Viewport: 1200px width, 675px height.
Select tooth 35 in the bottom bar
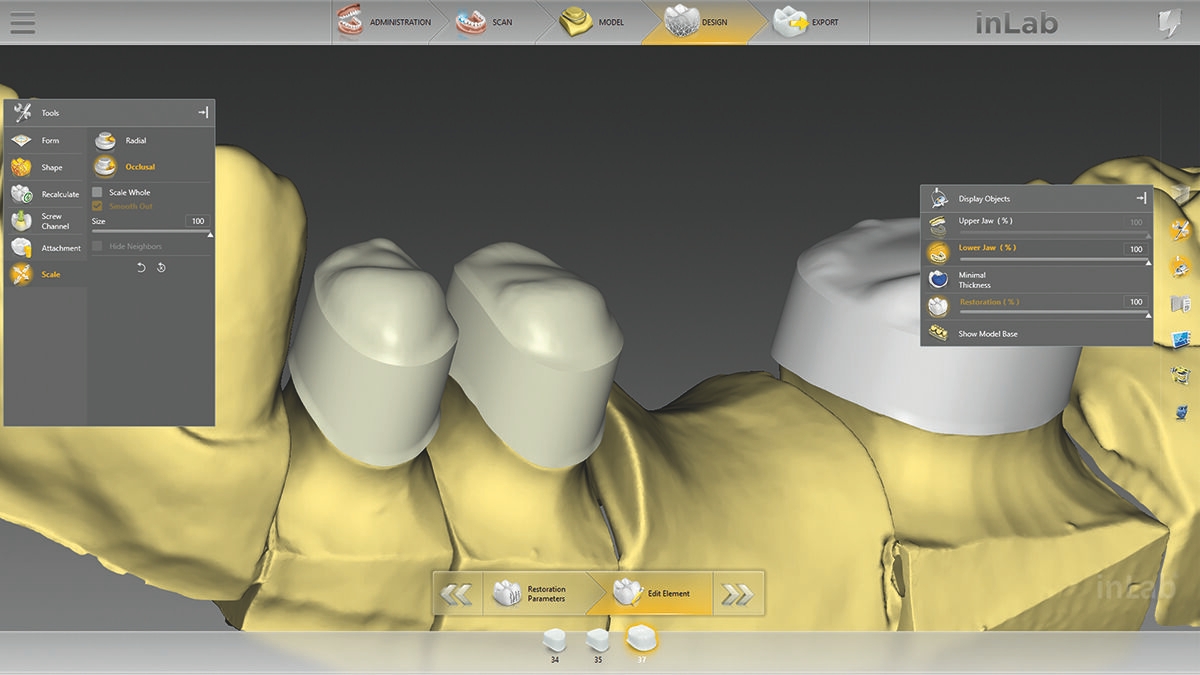pyautogui.click(x=597, y=644)
